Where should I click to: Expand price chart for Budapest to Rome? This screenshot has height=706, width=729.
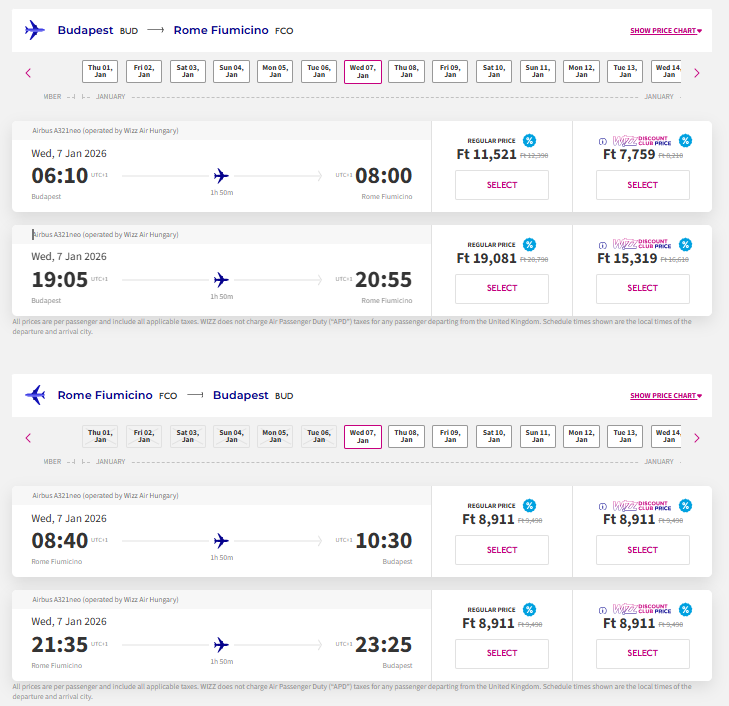pyautogui.click(x=666, y=31)
